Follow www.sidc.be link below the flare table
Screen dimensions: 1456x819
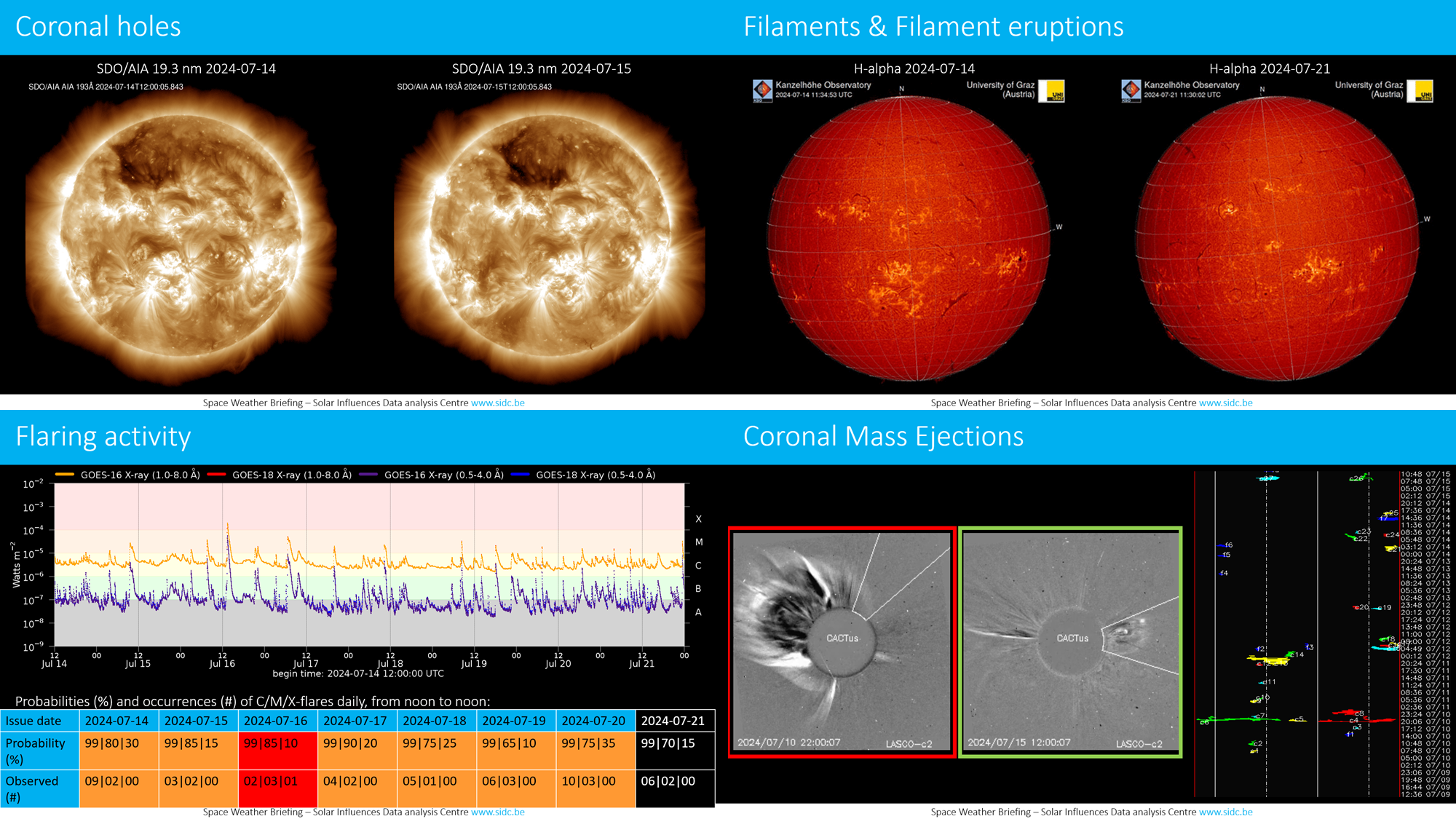coord(497,812)
